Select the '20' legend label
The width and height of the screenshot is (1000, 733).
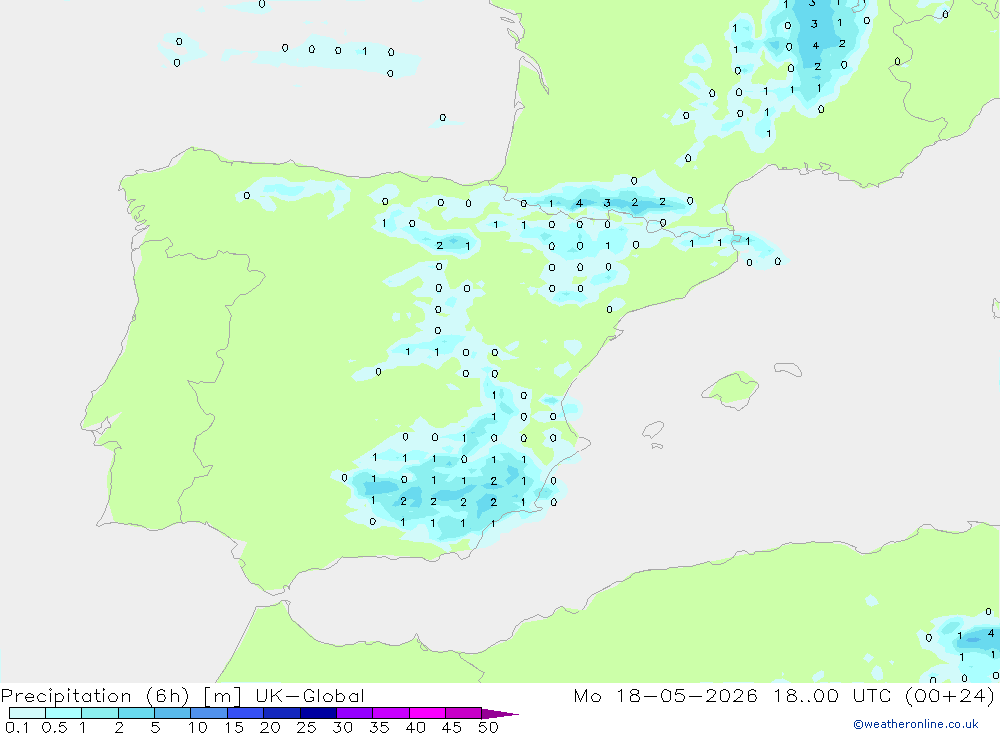[270, 727]
